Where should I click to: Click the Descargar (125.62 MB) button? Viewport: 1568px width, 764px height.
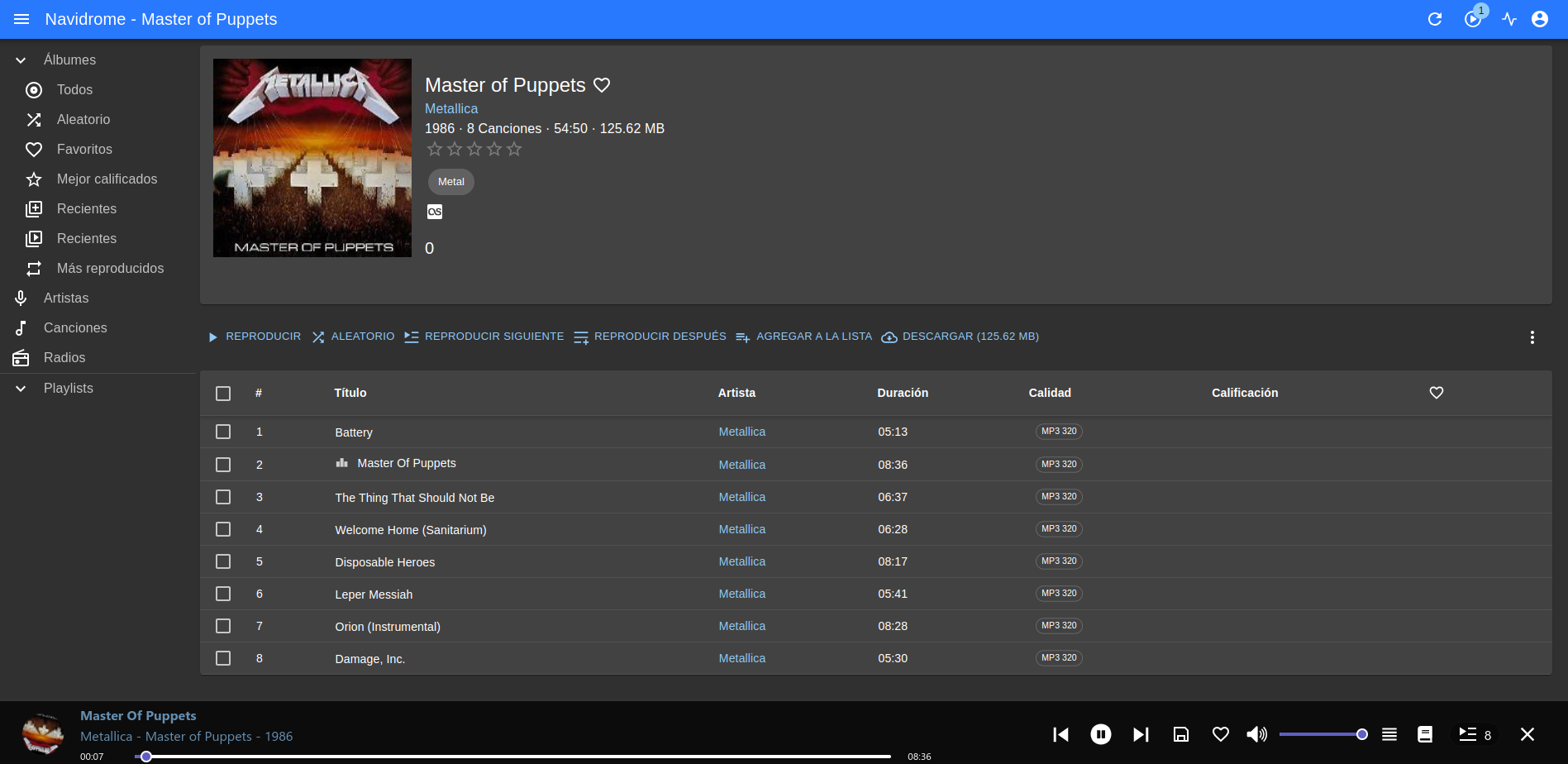(x=960, y=337)
